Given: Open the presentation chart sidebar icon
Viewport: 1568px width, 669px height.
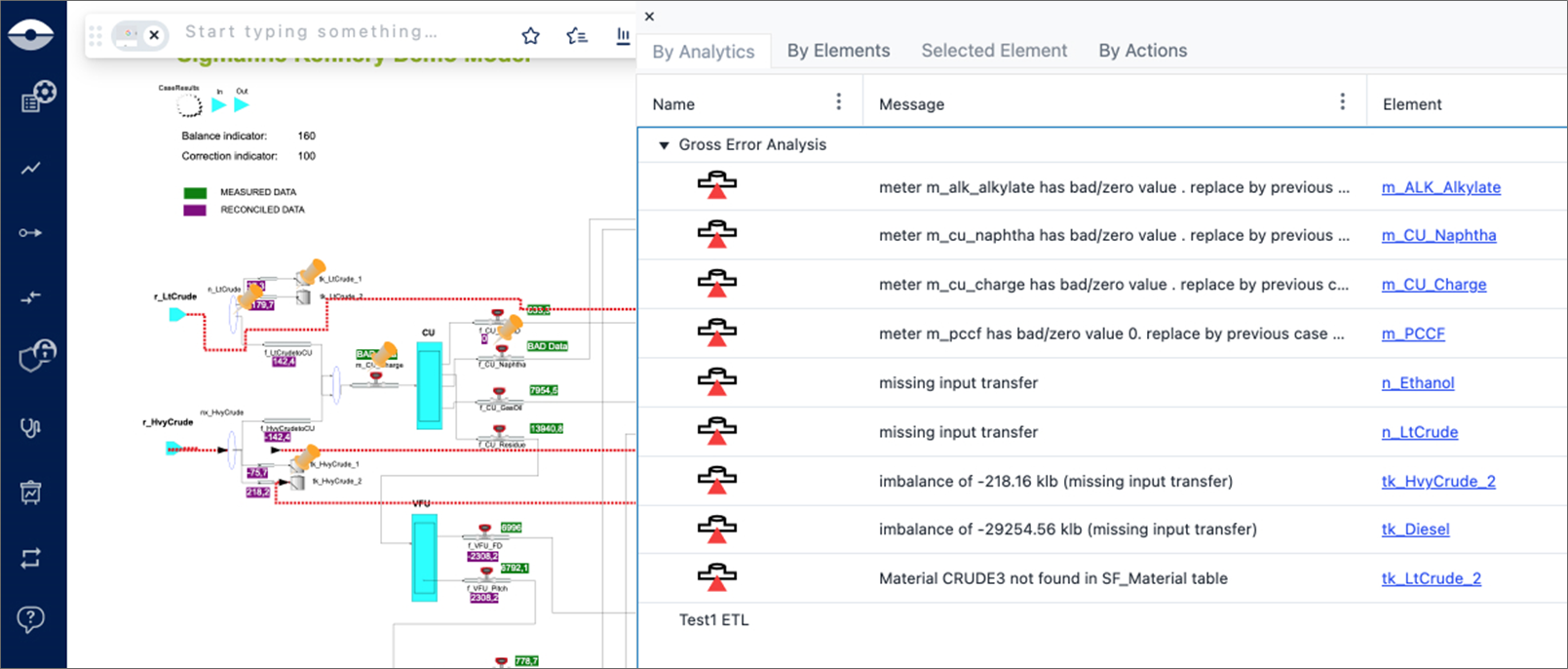Looking at the screenshot, I should [x=31, y=492].
